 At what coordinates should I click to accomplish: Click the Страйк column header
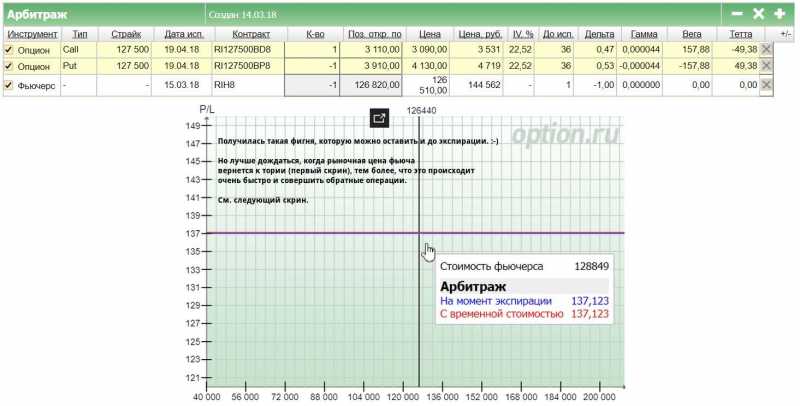126,33
